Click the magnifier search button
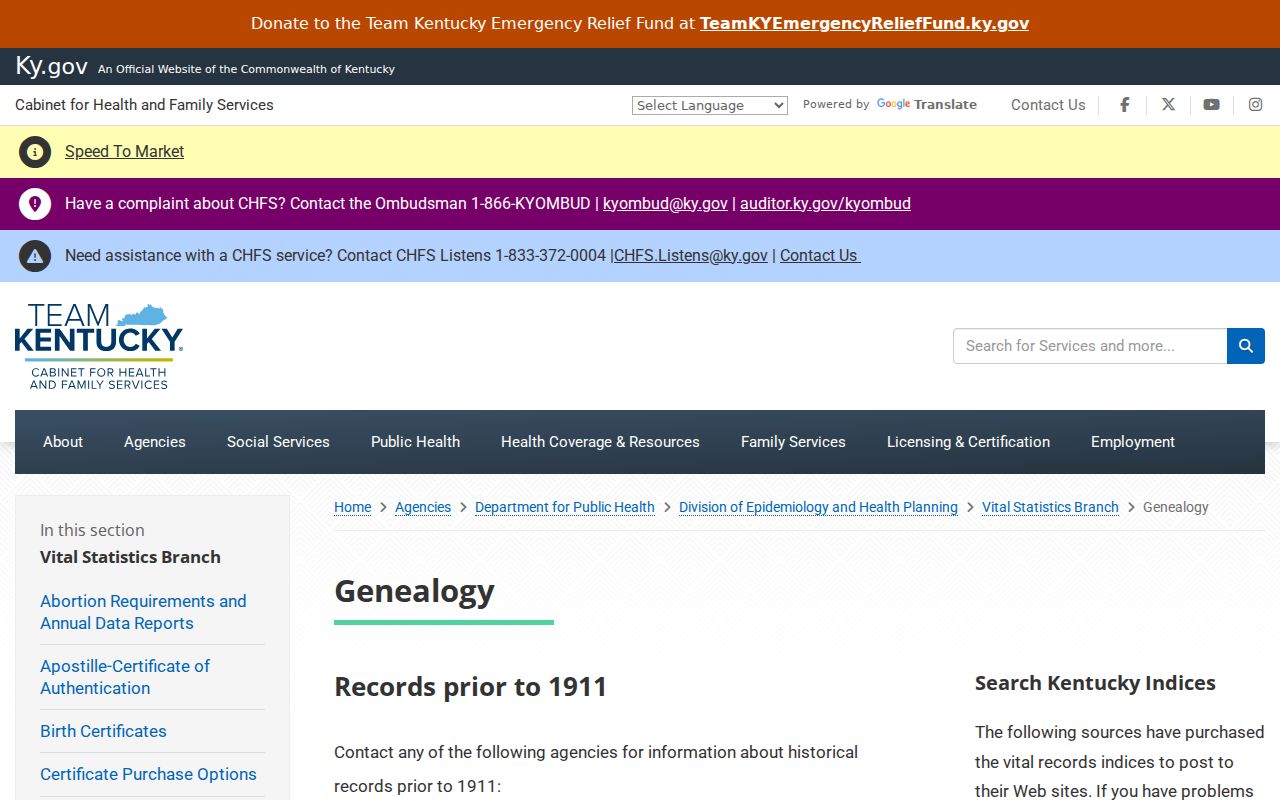The width and height of the screenshot is (1280, 800). [x=1246, y=346]
